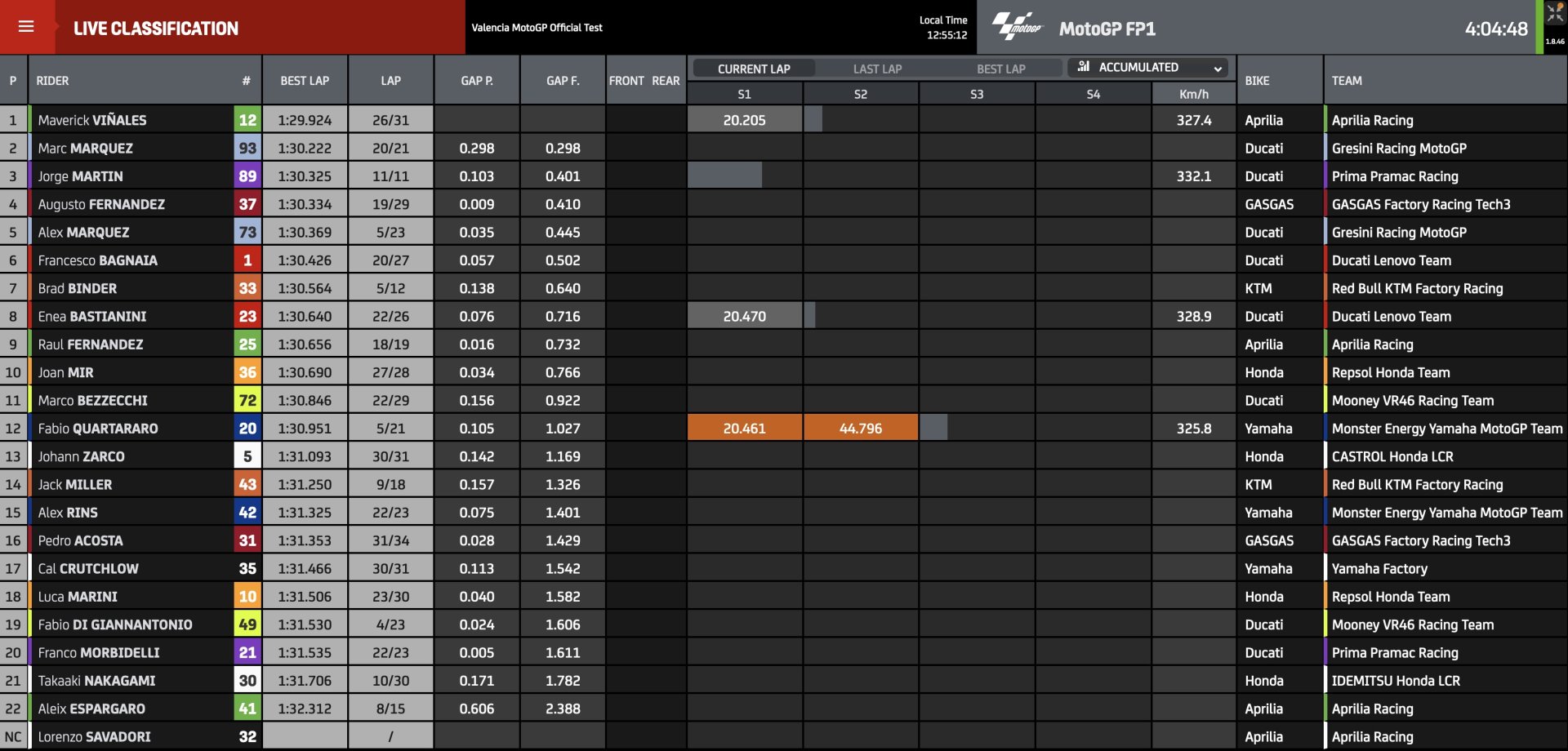Select rider Enea BASTIANINI
This screenshot has width=1568, height=751.
pyautogui.click(x=92, y=316)
